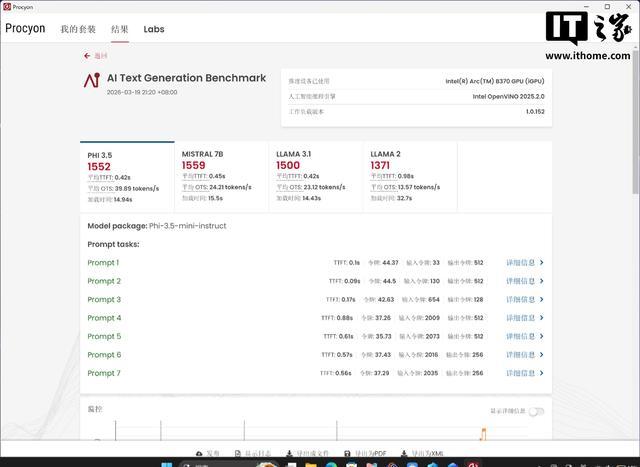Click the 监控 monitoring section heading
640x467 pixels.
pyautogui.click(x=95, y=409)
